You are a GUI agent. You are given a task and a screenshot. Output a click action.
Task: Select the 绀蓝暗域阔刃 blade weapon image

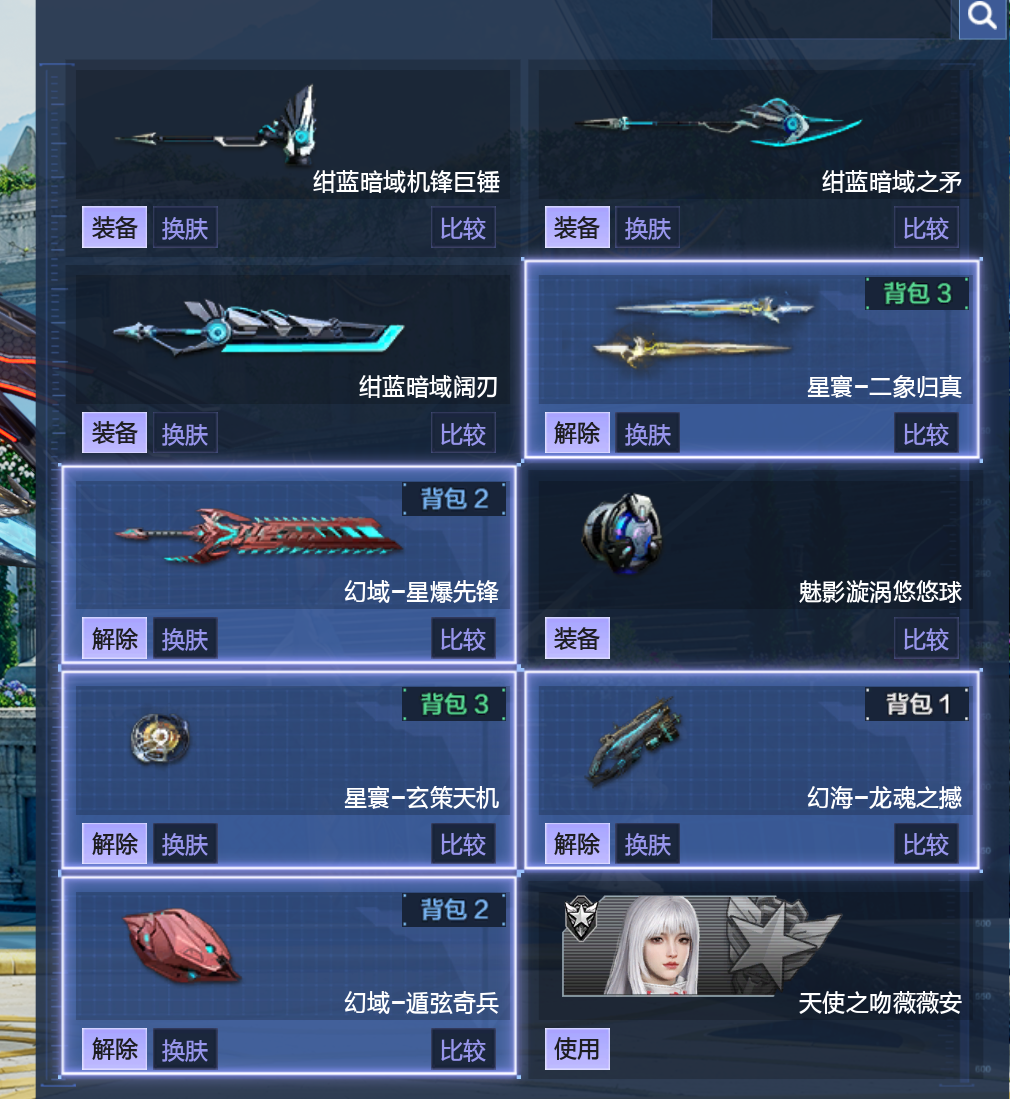point(258,327)
